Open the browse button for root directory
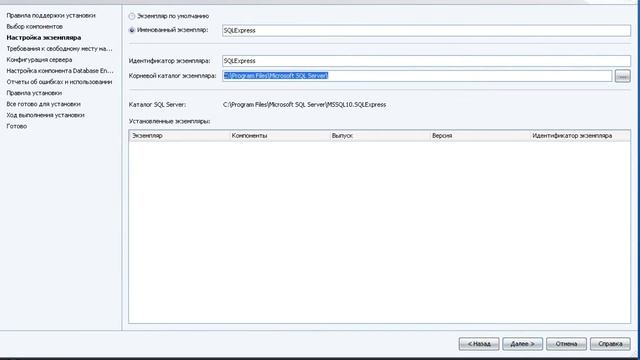Viewport: 640px width, 360px height. [622, 76]
